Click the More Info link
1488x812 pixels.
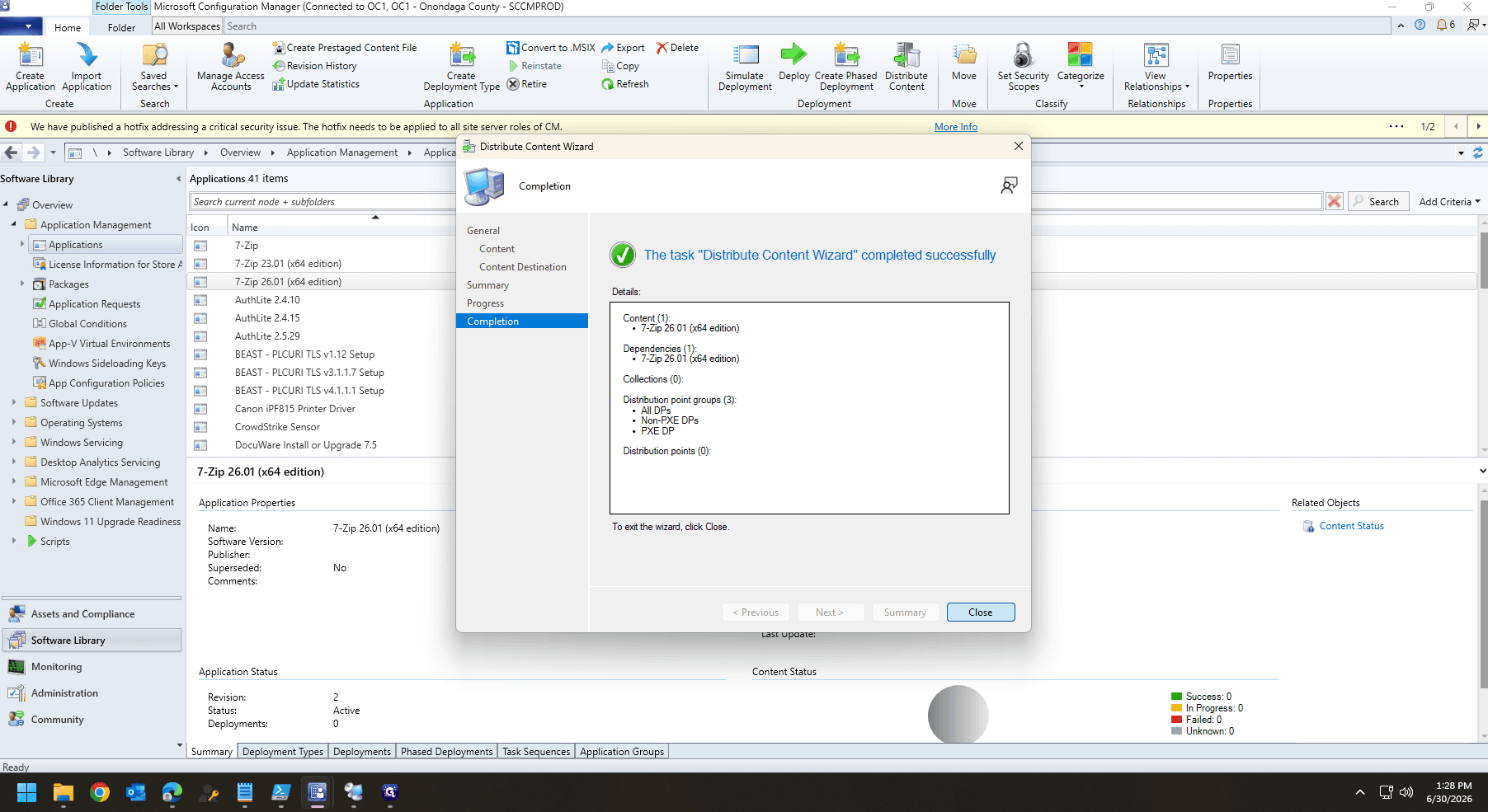coord(956,127)
